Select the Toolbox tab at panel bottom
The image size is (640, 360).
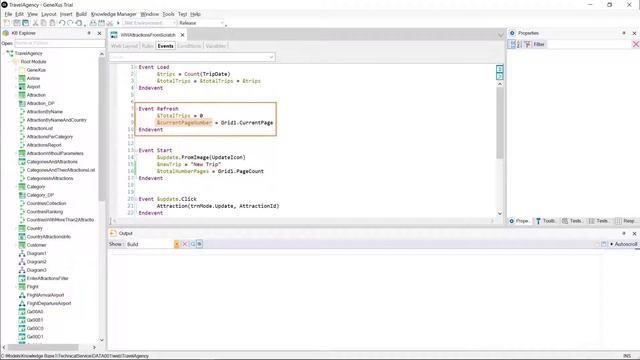(545, 221)
